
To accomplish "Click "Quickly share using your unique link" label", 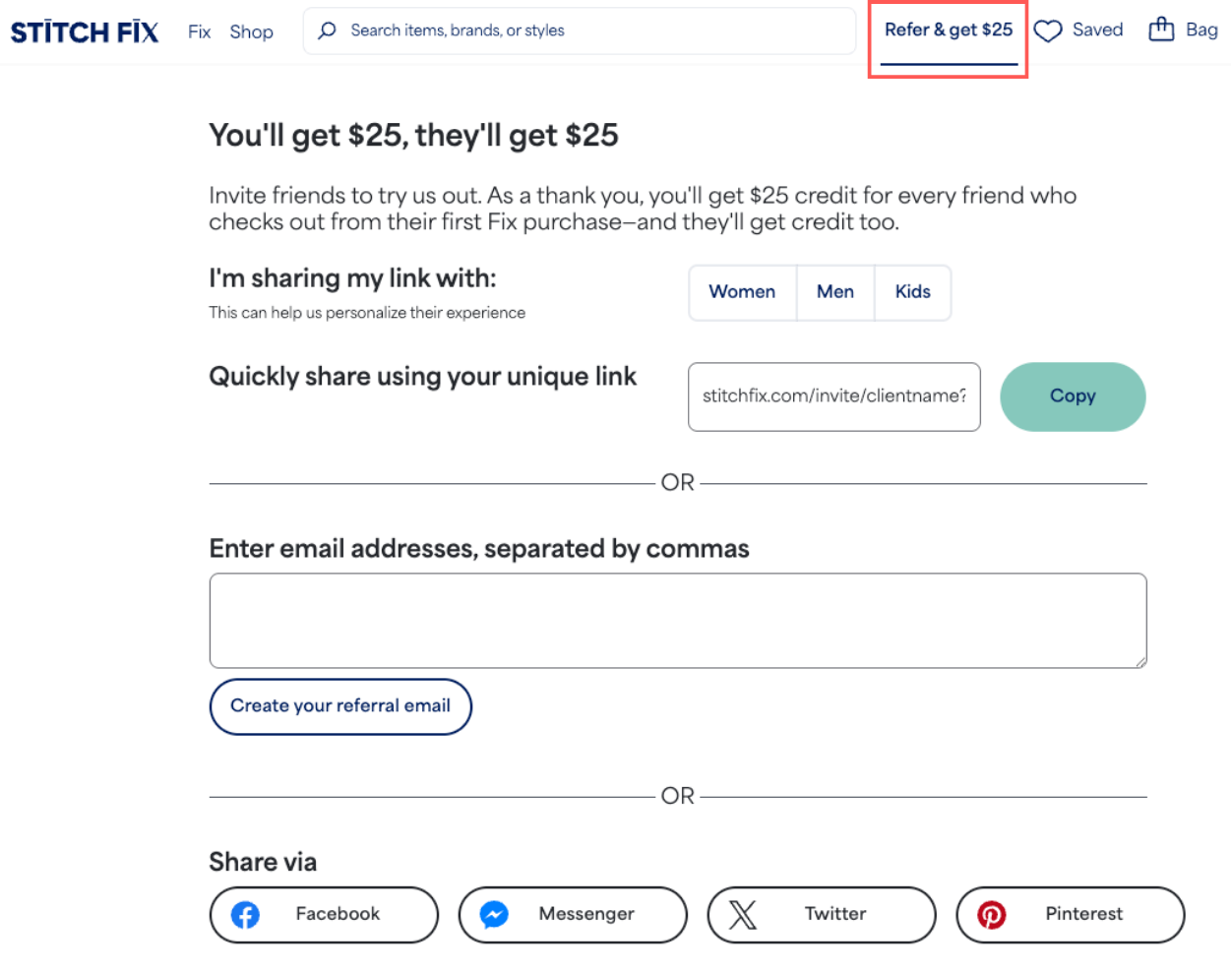I will [422, 377].
